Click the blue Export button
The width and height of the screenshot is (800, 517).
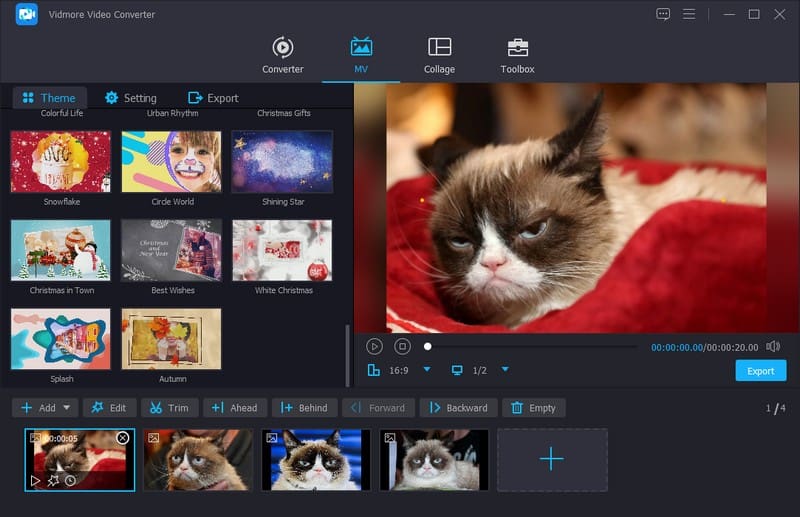[760, 371]
